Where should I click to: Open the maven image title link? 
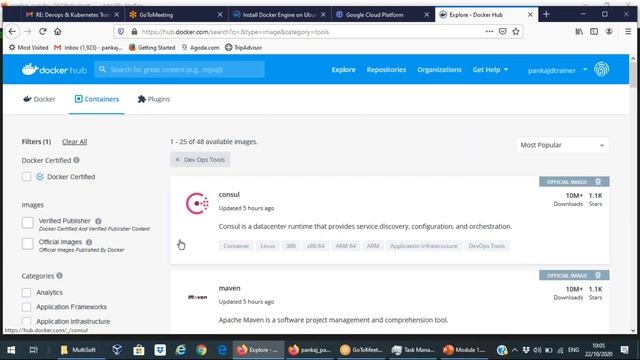[229, 288]
